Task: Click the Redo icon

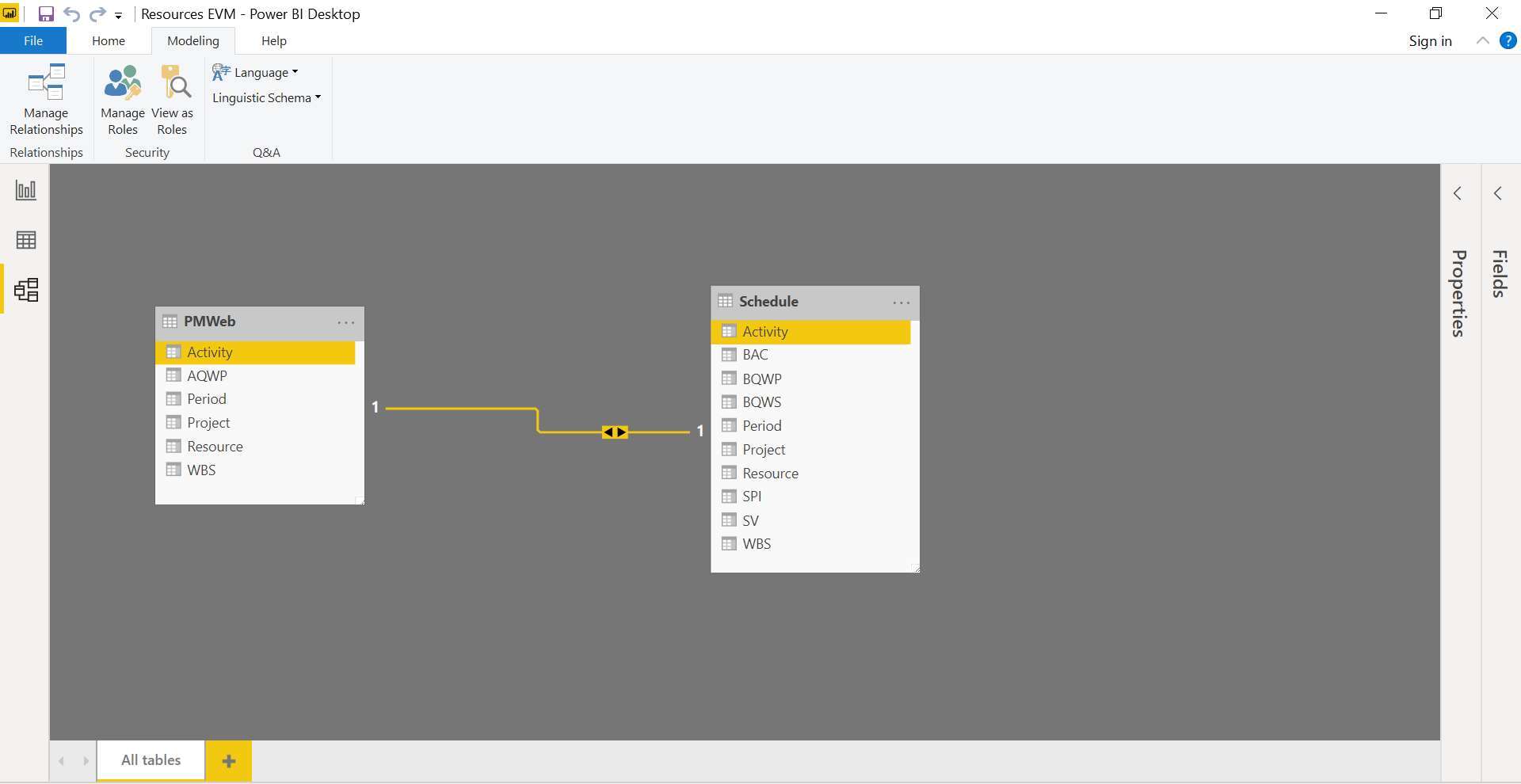Action: pos(97,13)
